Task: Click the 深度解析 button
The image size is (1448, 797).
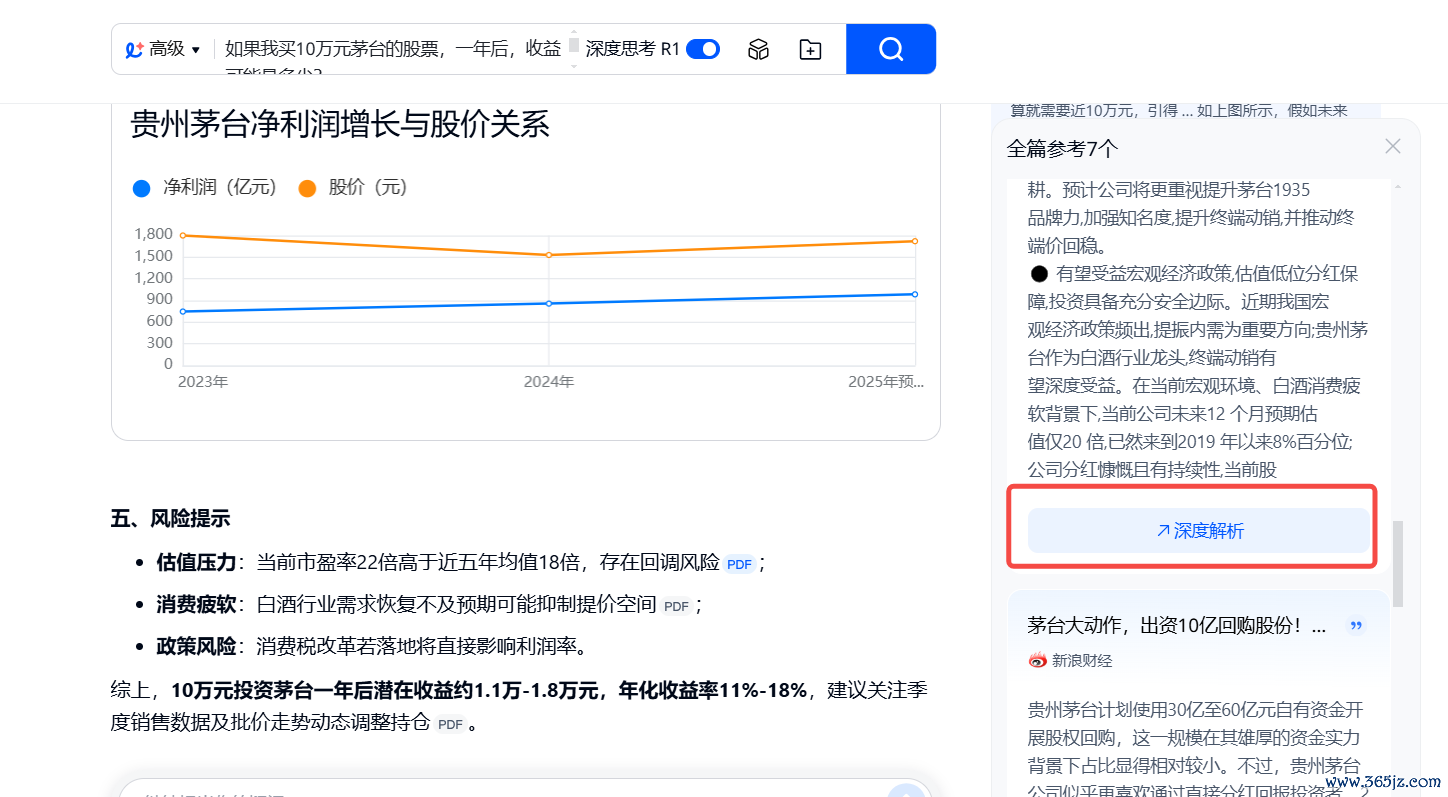Action: tap(1198, 531)
